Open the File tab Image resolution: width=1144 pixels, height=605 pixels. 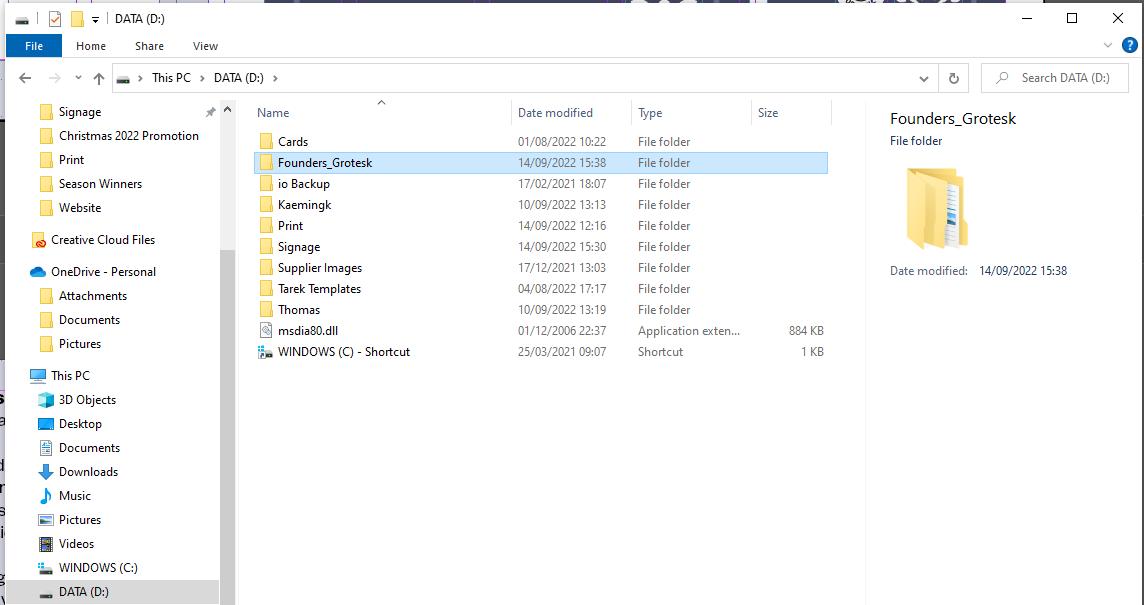pos(34,46)
